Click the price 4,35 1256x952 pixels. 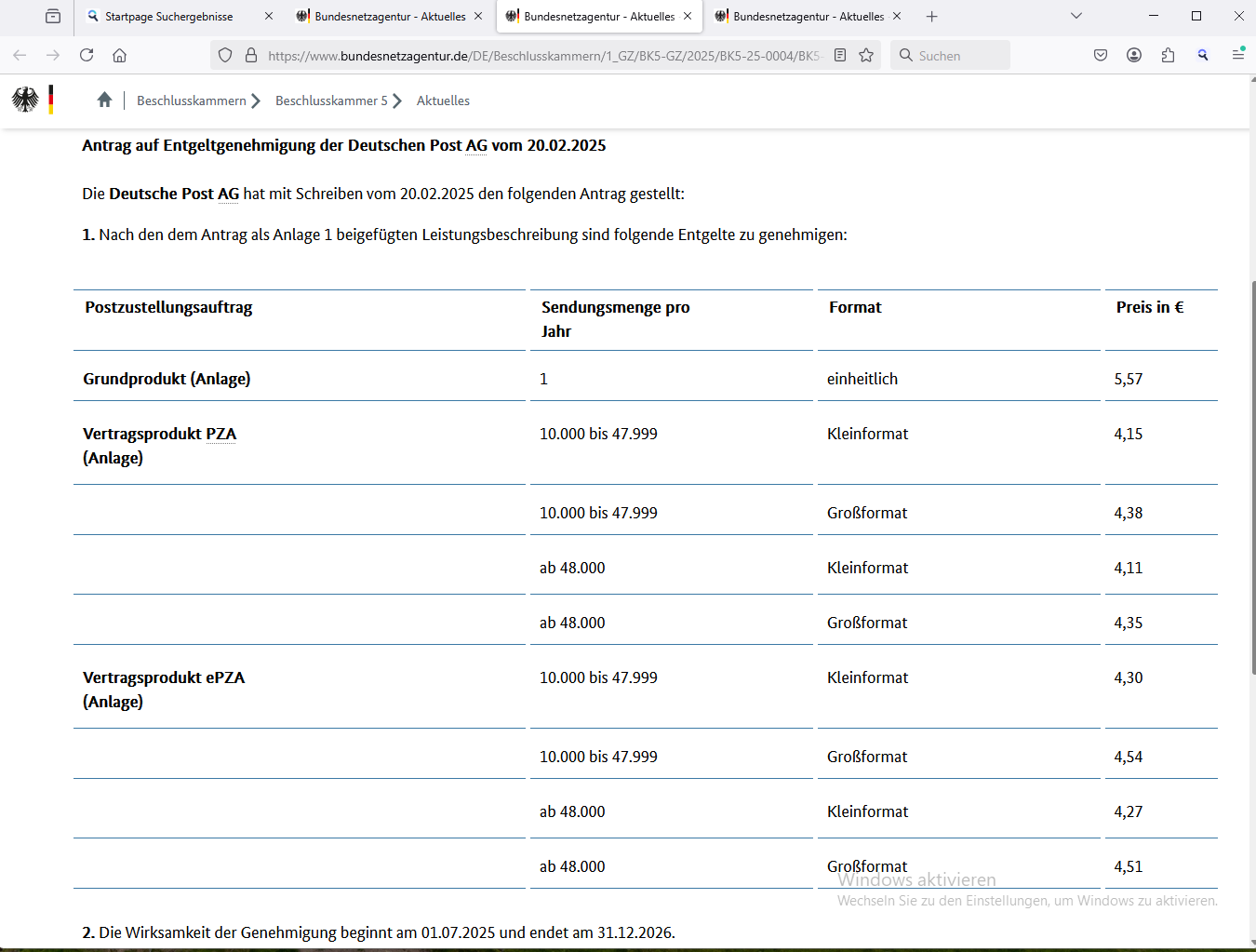click(x=1129, y=623)
